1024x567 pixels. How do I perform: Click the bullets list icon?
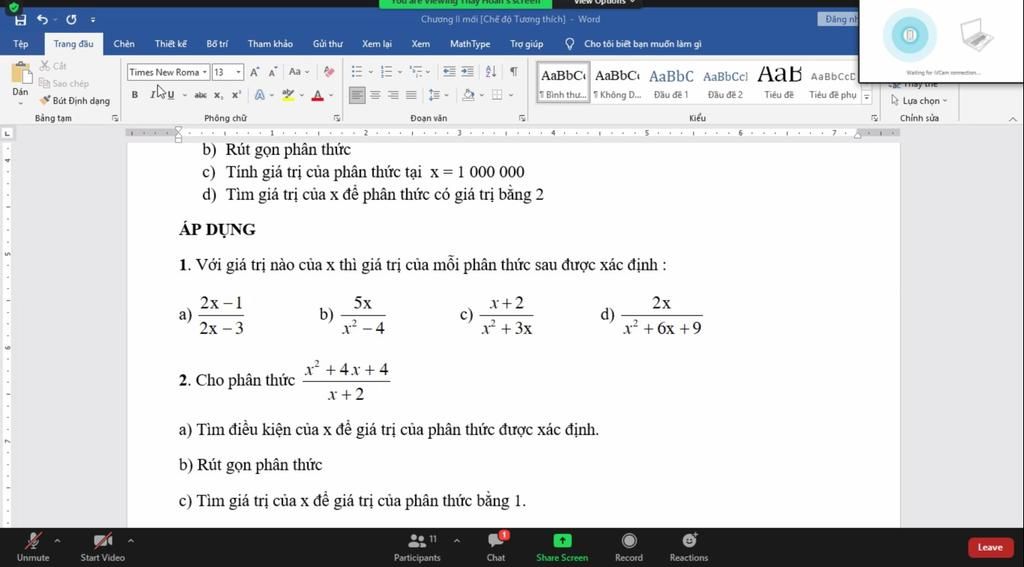357,72
